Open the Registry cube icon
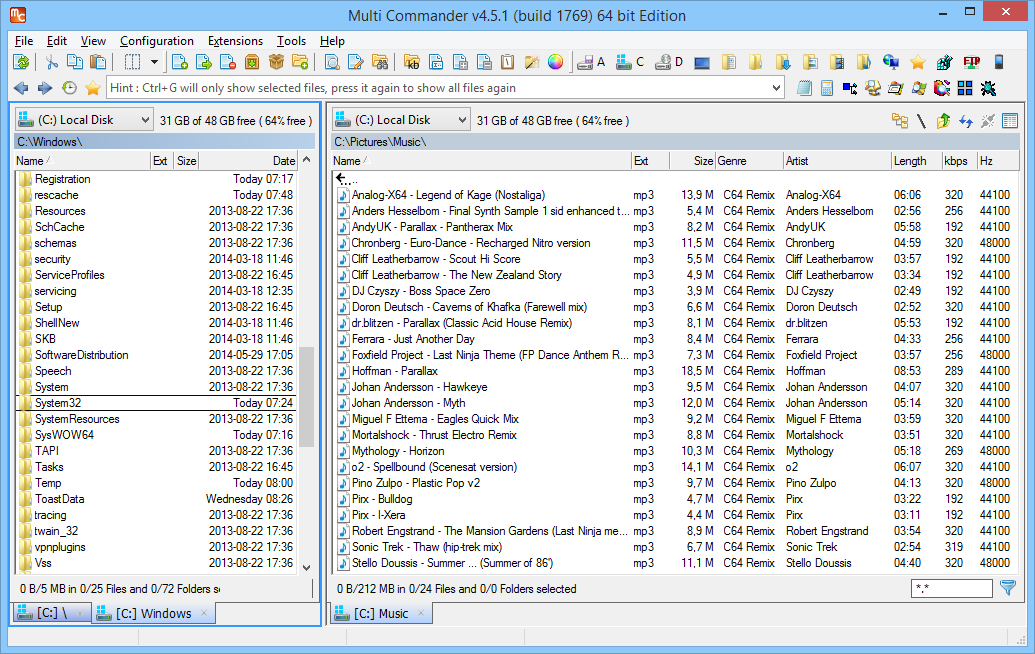 [945, 62]
